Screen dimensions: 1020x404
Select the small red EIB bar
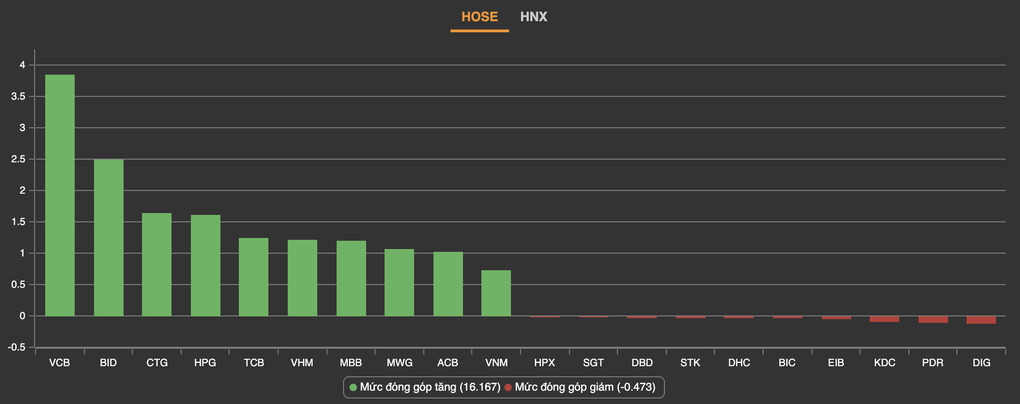point(836,318)
